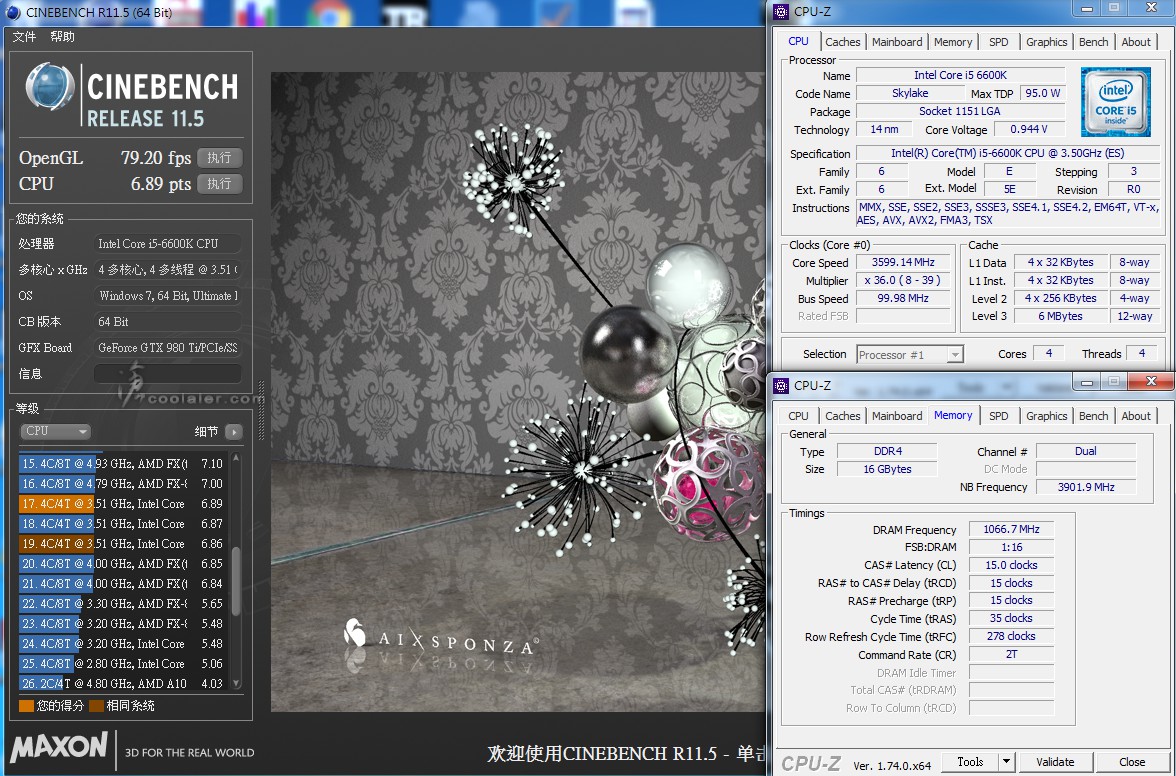Open the Bench tab in the lower CPU-Z window
1176x776 pixels.
coord(1094,416)
